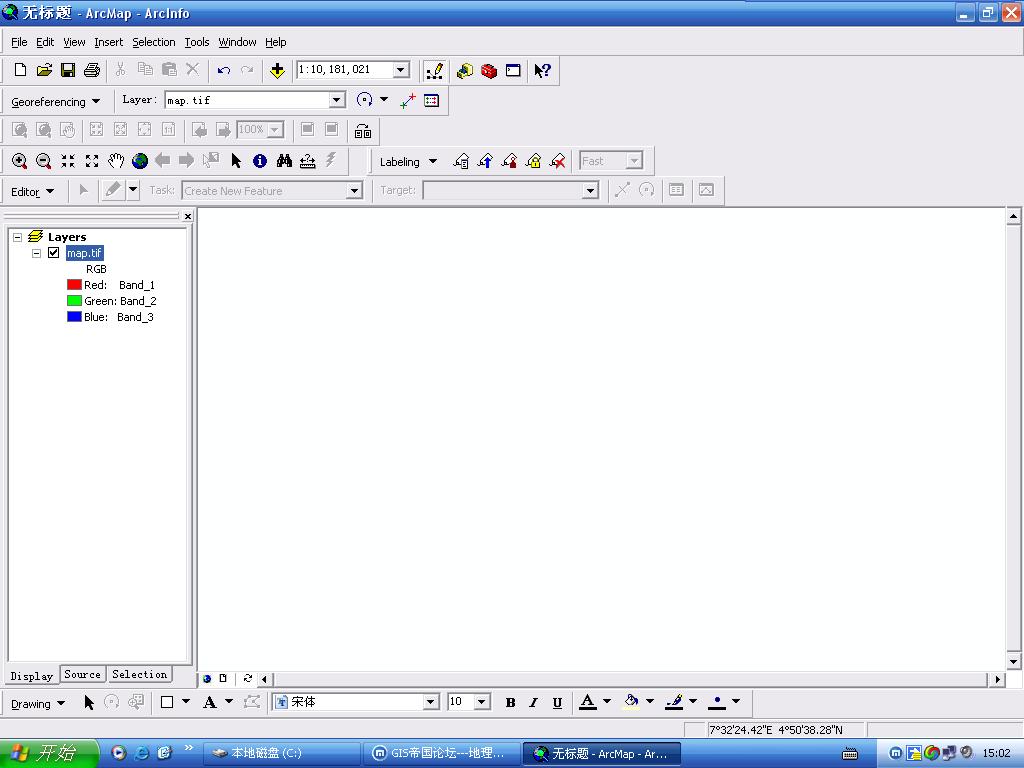Open the map scale dropdown
The height and width of the screenshot is (768, 1024).
pyautogui.click(x=401, y=70)
